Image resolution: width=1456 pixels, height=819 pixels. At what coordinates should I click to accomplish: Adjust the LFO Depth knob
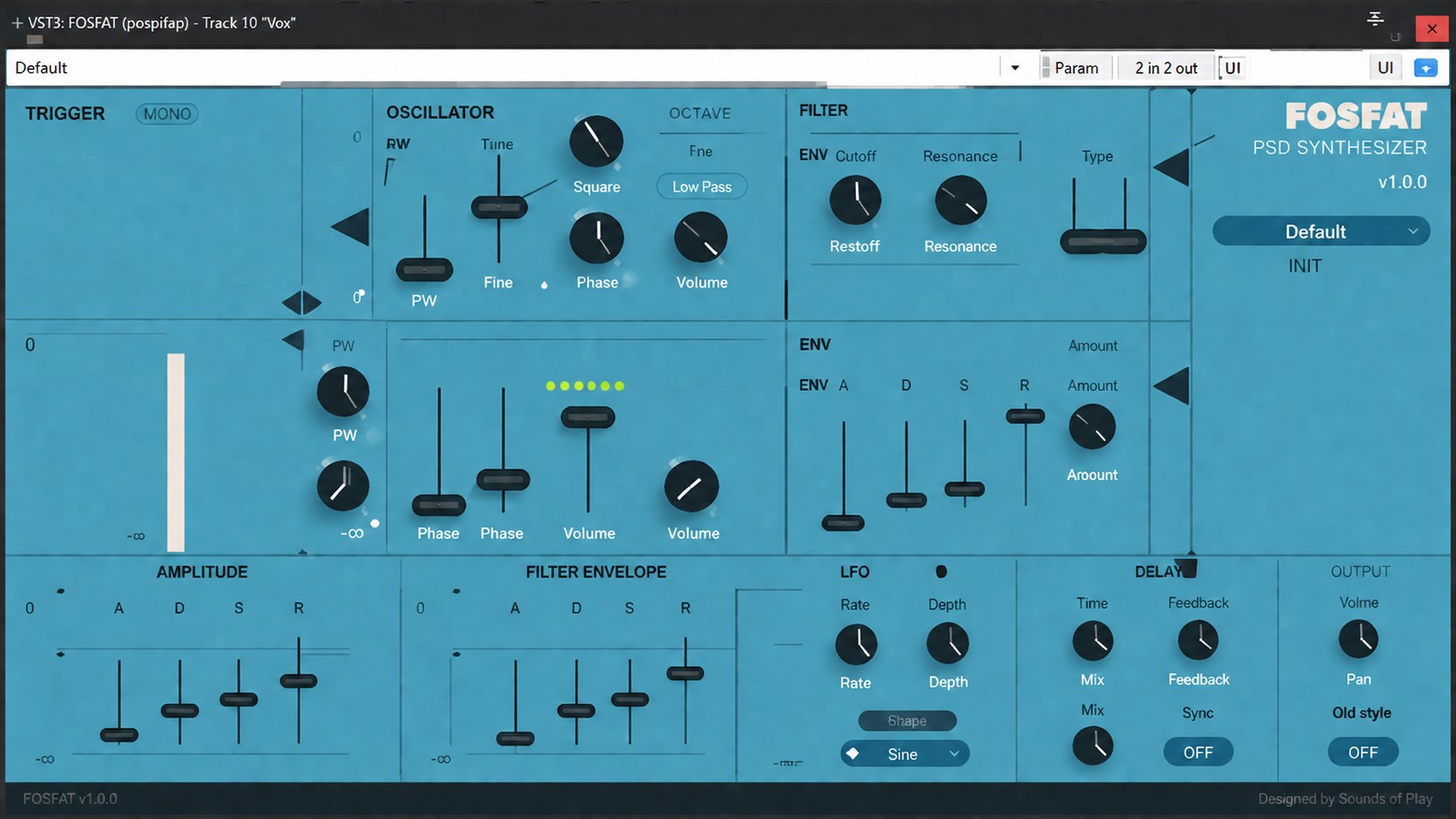947,644
